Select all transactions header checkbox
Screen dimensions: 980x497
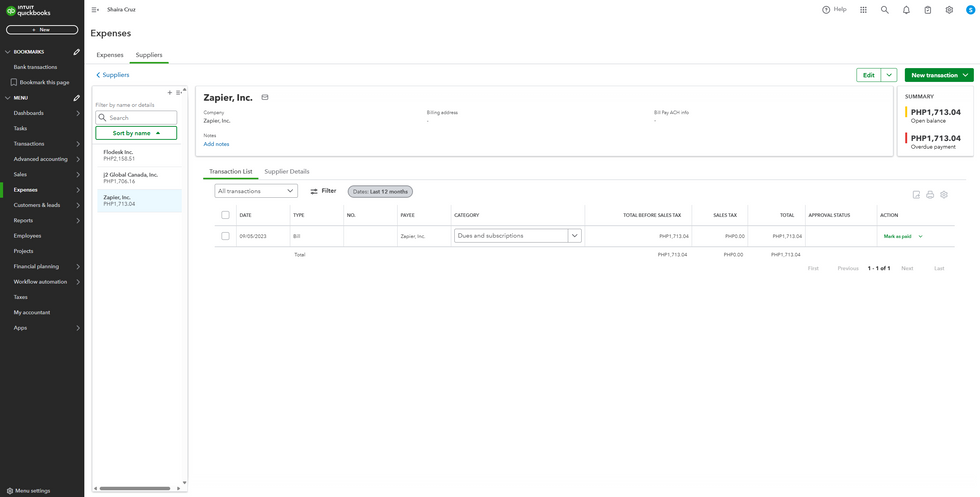click(226, 215)
